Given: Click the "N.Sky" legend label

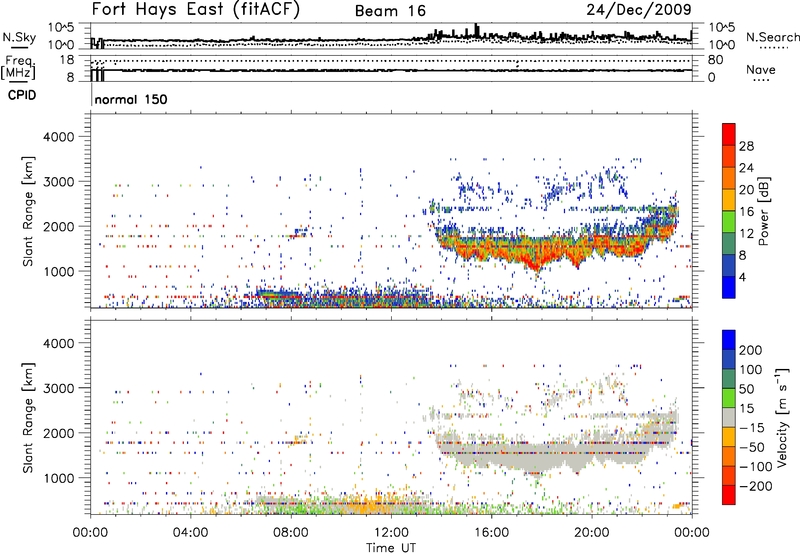Looking at the screenshot, I should coord(19,37).
